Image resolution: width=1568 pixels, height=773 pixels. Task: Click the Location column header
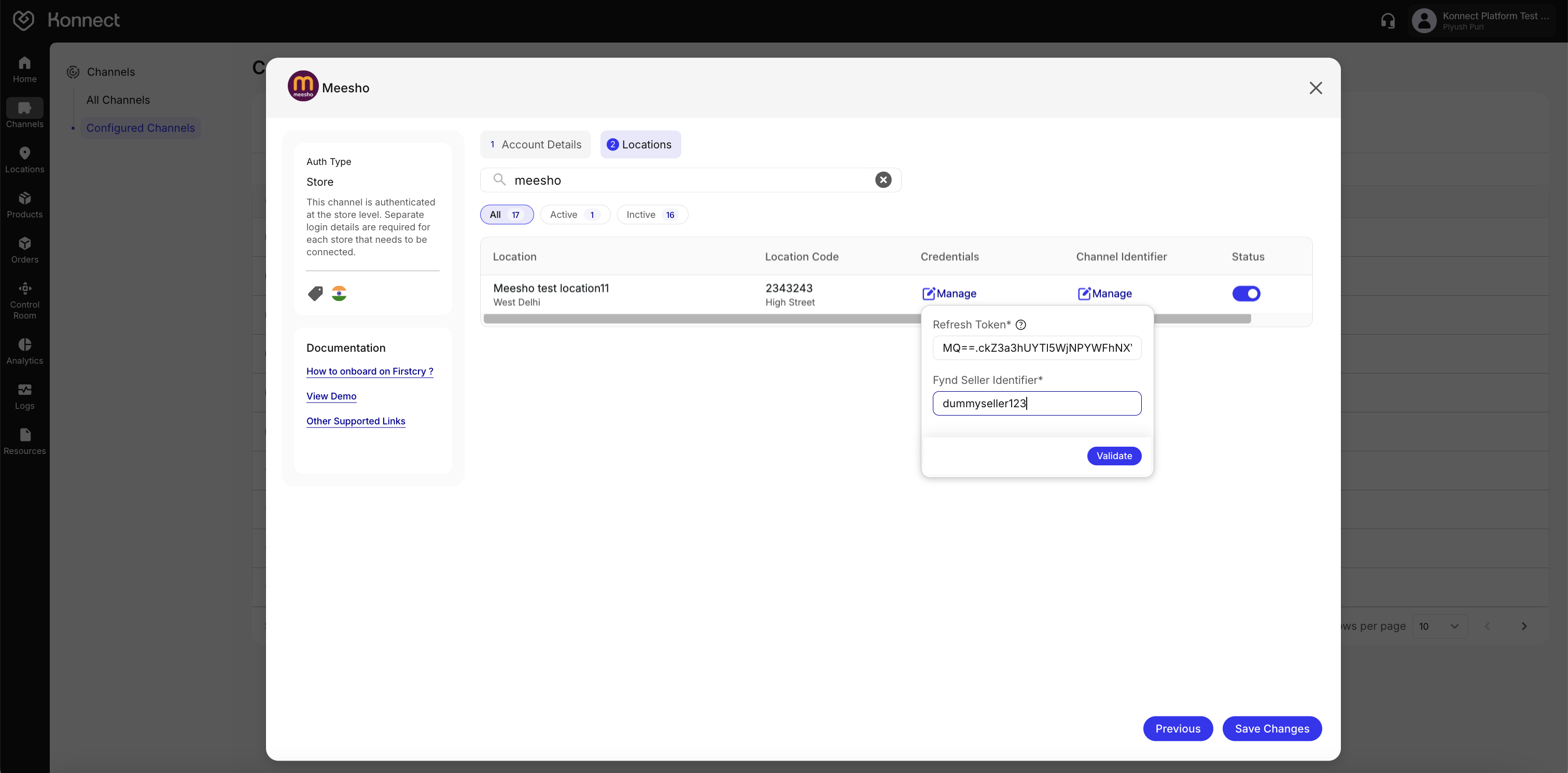514,256
